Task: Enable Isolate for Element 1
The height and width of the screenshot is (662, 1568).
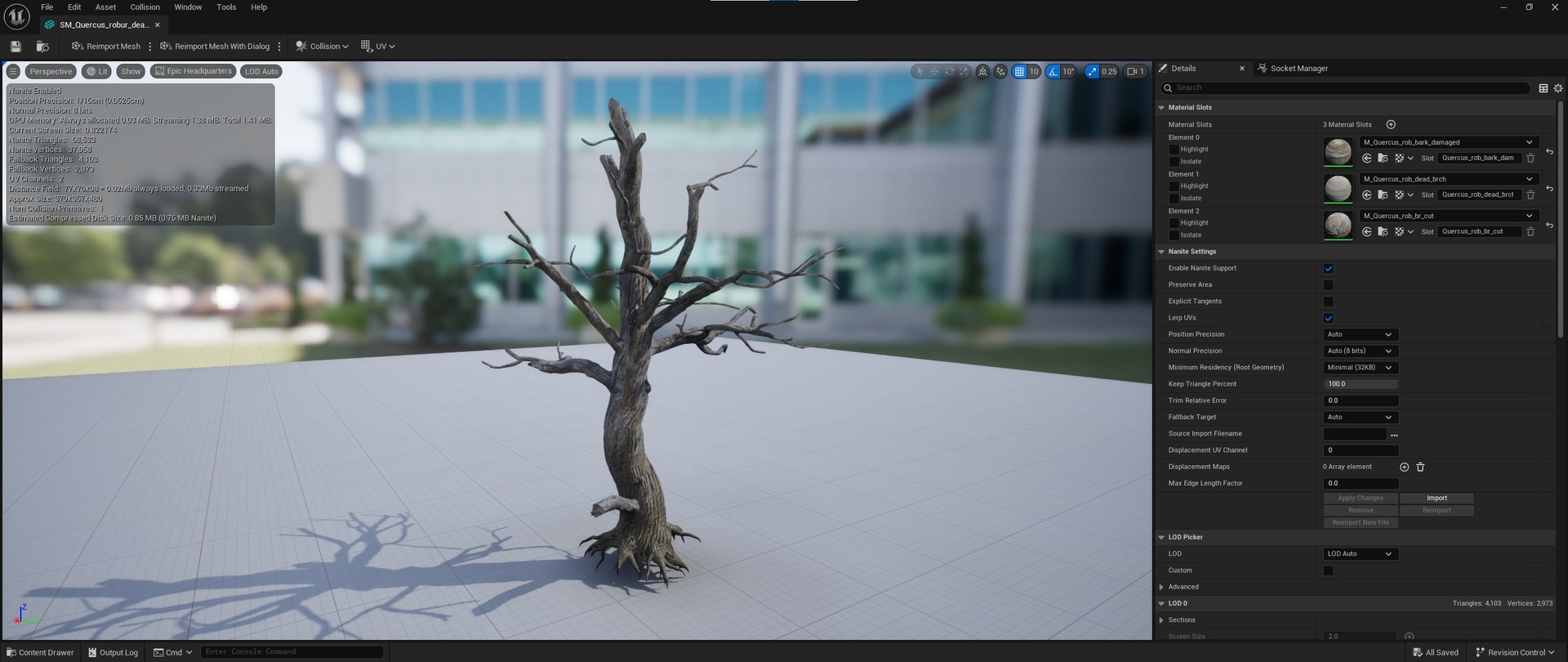Action: [1174, 199]
